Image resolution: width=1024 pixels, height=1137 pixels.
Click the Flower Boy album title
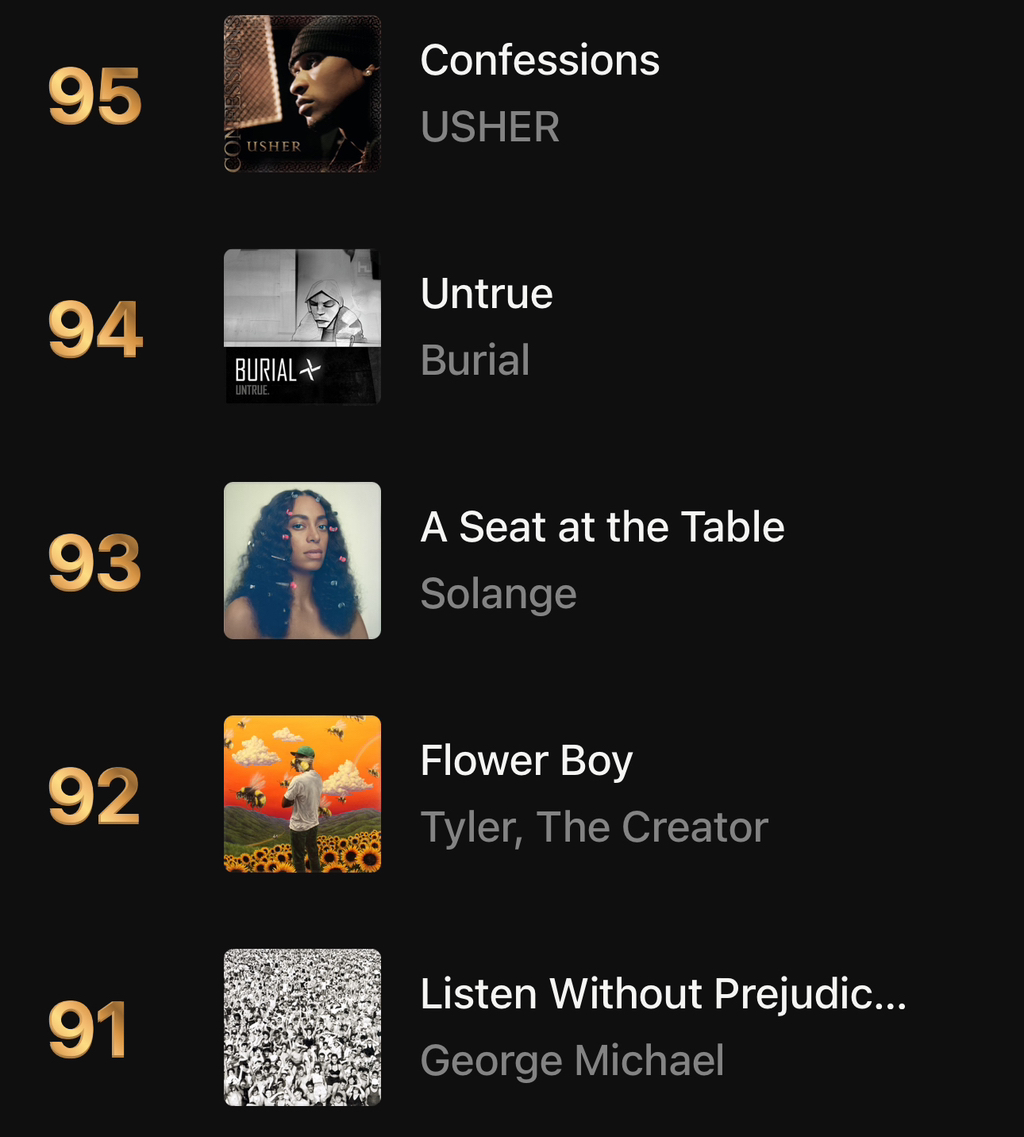coord(527,761)
